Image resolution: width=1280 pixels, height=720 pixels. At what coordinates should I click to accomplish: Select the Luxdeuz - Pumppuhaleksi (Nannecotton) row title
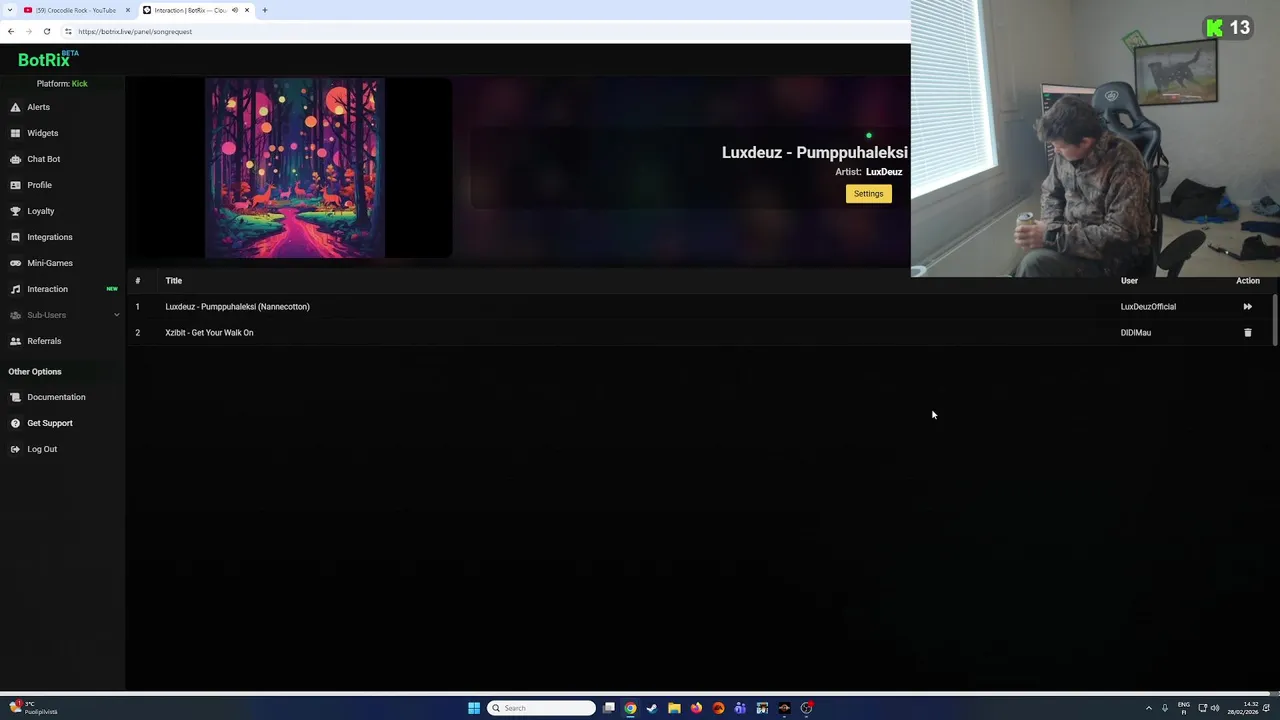tap(237, 307)
